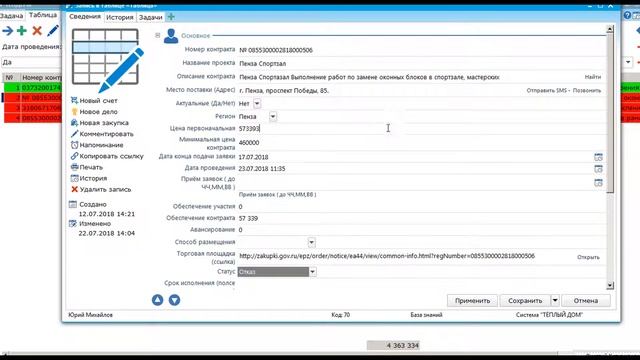Image resolution: width=640 pixels, height=360 pixels.
Task: Click the form scrollbar's up arrow
Action: (610, 29)
